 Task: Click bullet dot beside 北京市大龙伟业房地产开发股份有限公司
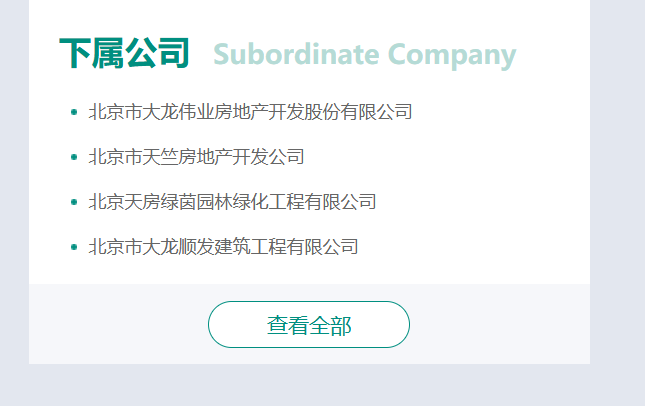coord(74,113)
